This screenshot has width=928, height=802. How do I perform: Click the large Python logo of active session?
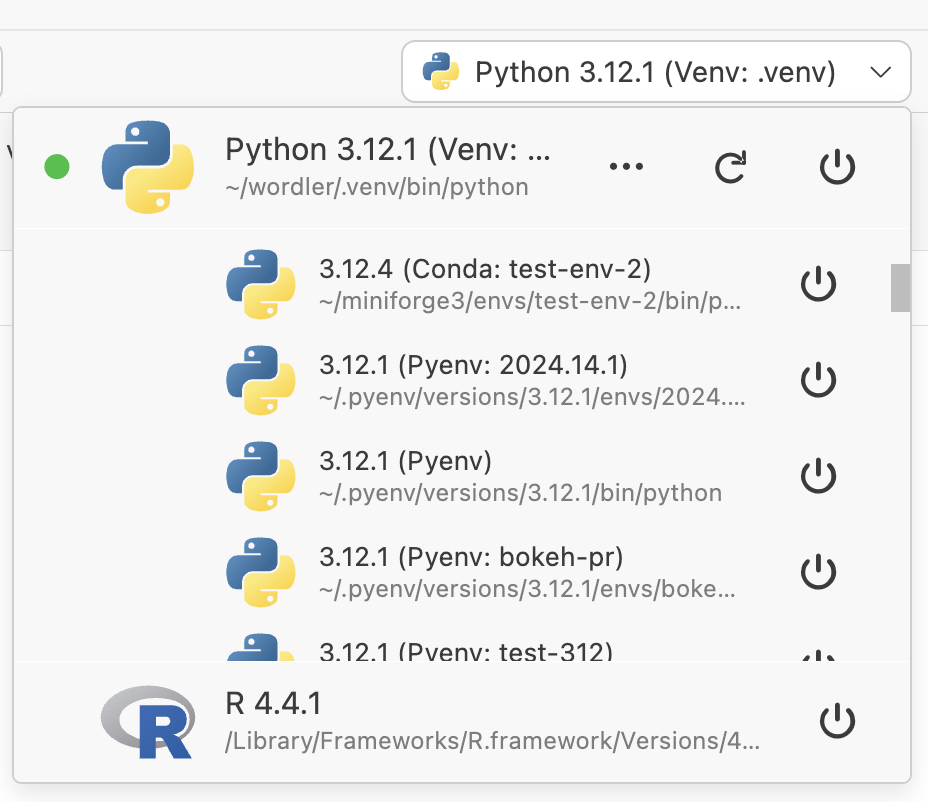click(x=147, y=167)
